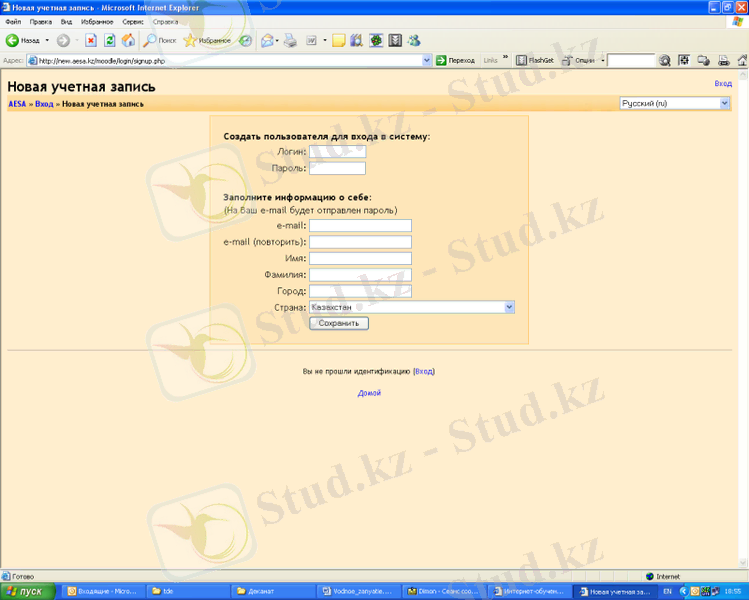Viewport: 749px width, 600px height.
Task: Click the toolbar search text box
Action: tap(631, 60)
